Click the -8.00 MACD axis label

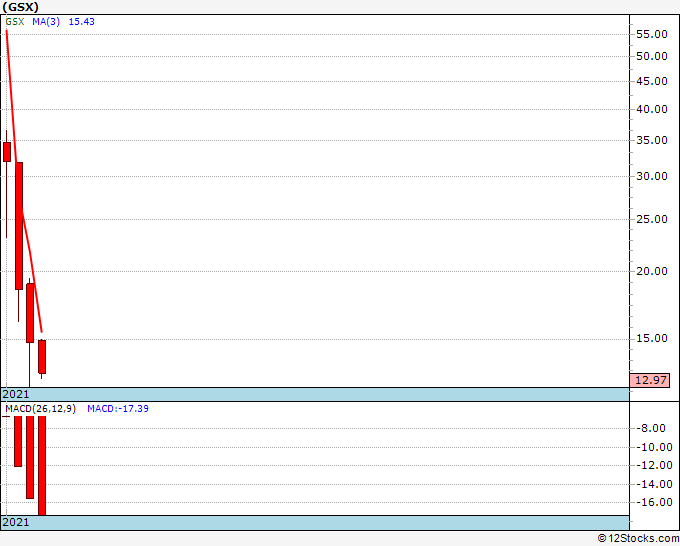[x=651, y=428]
